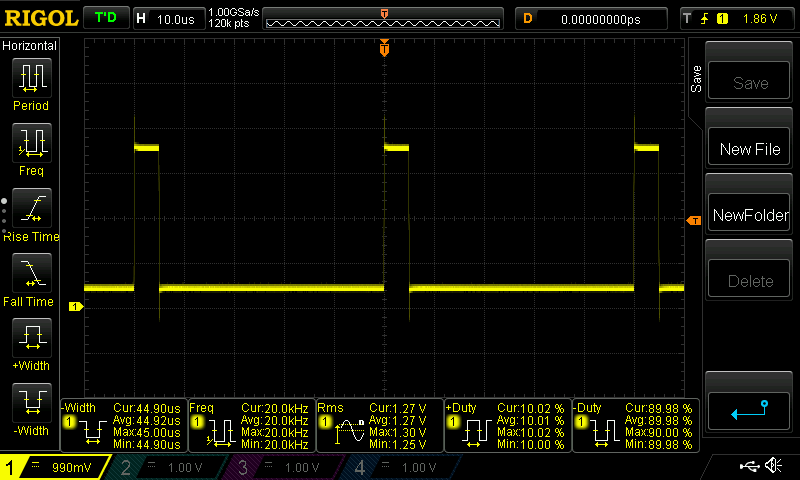This screenshot has width=800, height=480.
Task: Click the USB connection status icon
Action: (749, 466)
